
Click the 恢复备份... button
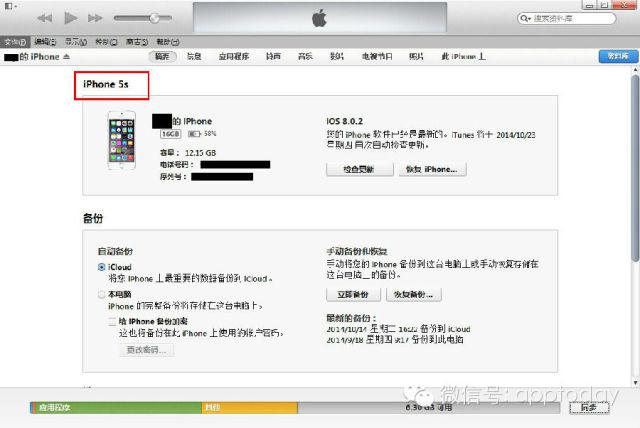pyautogui.click(x=414, y=295)
